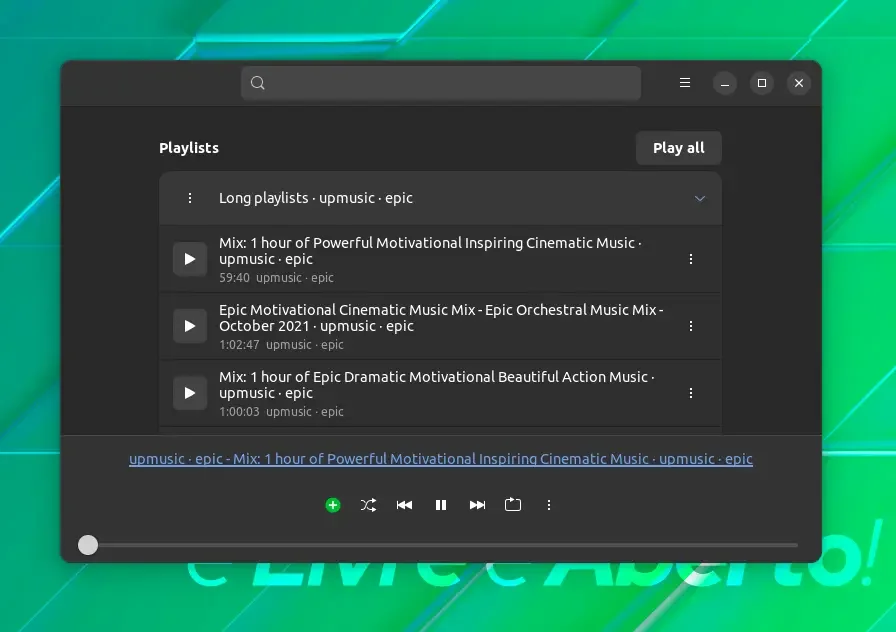Viewport: 896px width, 632px height.
Task: Skip to the next track
Action: pos(477,505)
